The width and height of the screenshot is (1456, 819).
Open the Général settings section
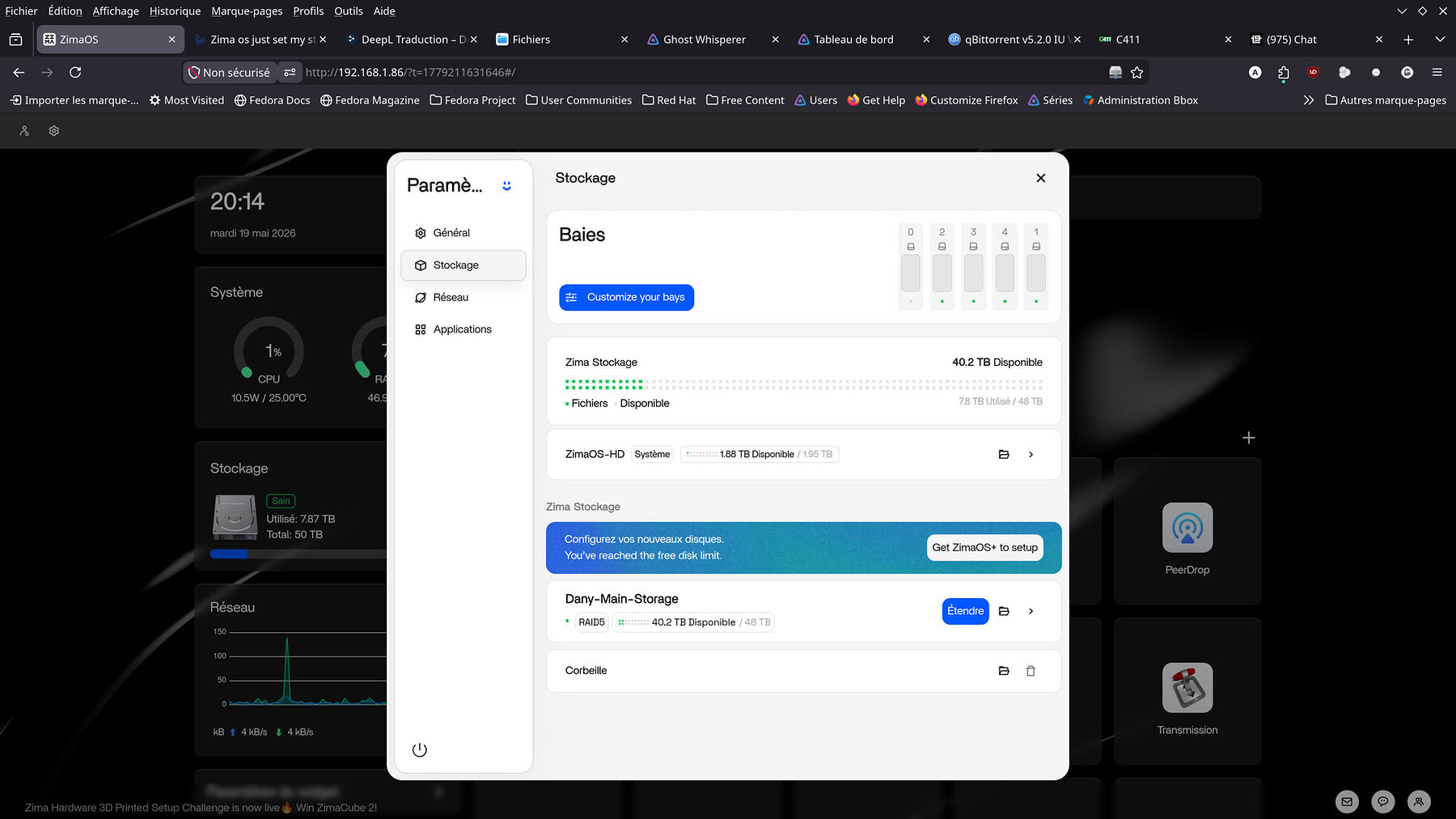tap(463, 233)
